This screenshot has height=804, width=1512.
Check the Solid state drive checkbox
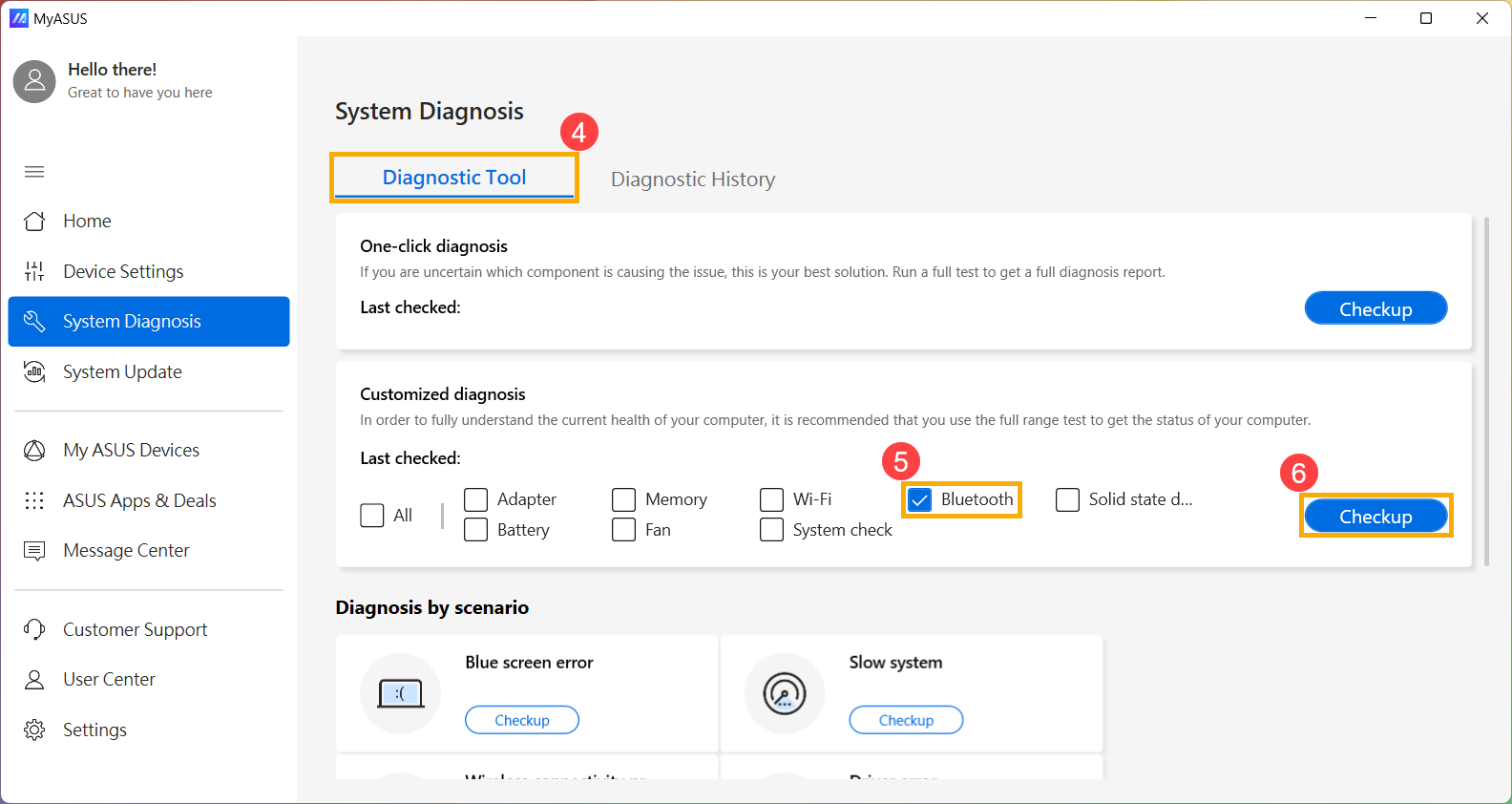pyautogui.click(x=1067, y=499)
